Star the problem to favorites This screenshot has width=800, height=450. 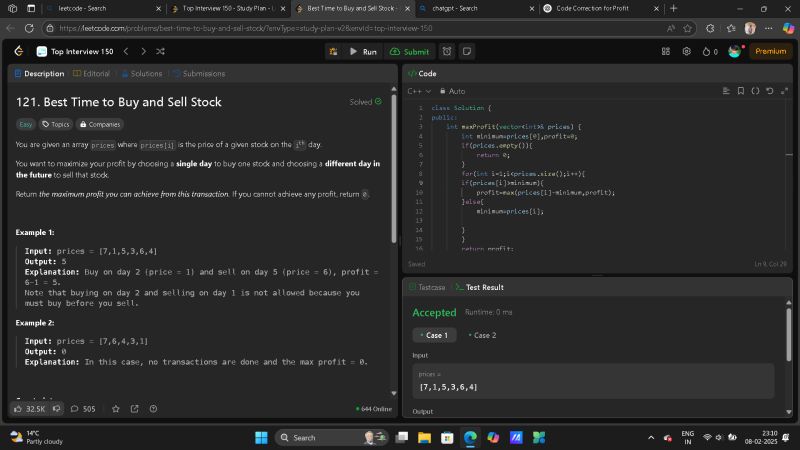coord(116,409)
